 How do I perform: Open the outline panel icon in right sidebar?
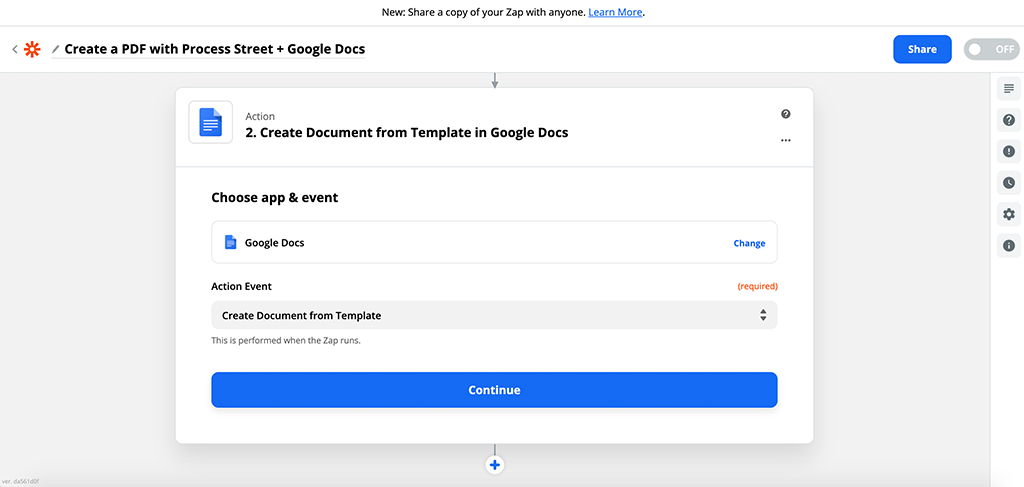coord(1008,89)
